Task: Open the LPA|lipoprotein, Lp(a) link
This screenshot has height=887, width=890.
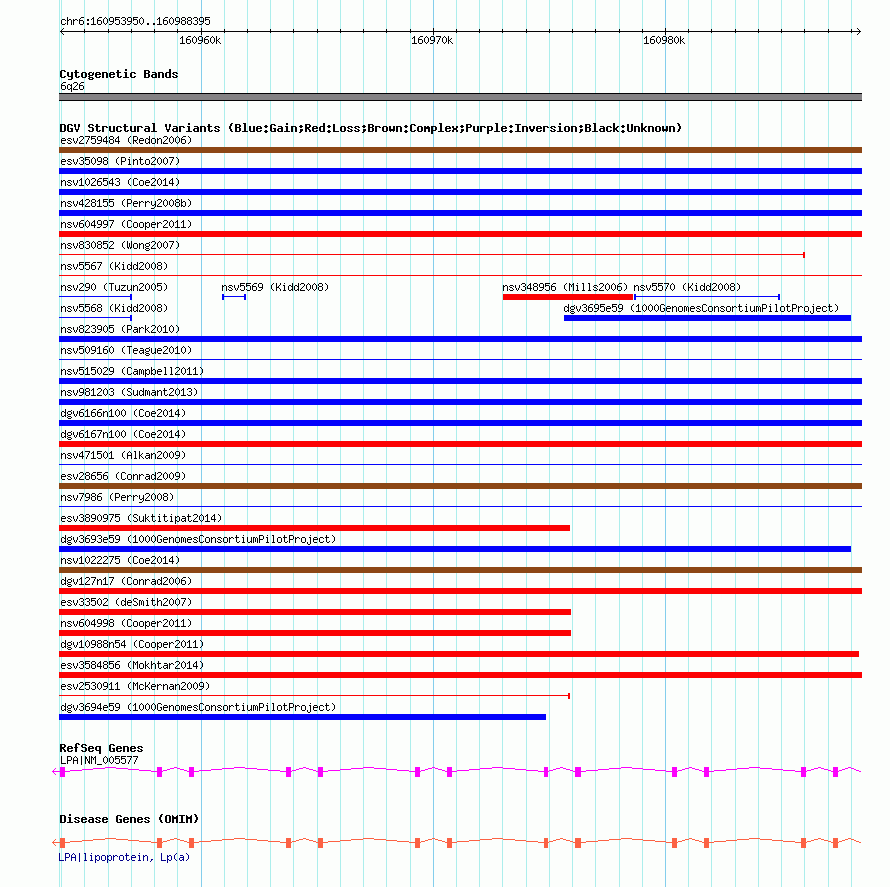Action: click(124, 857)
